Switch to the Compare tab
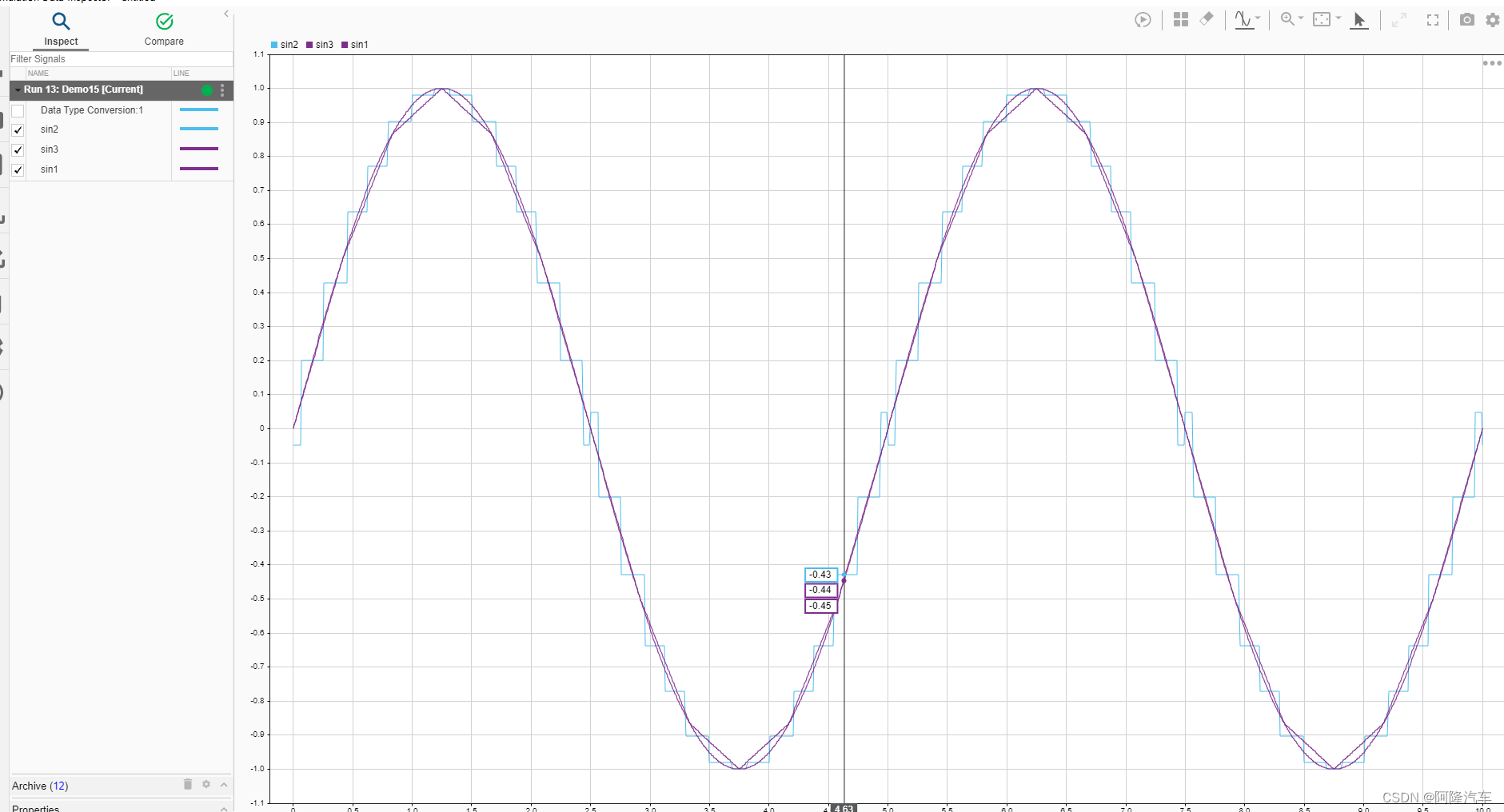The width and height of the screenshot is (1504, 812). [x=164, y=29]
